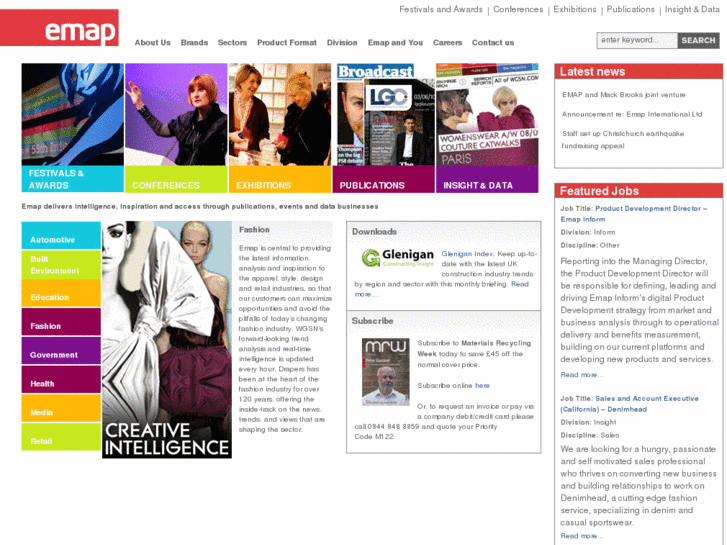Click the SEARCH button
Image resolution: width=727 pixels, height=545 pixels.
(698, 40)
